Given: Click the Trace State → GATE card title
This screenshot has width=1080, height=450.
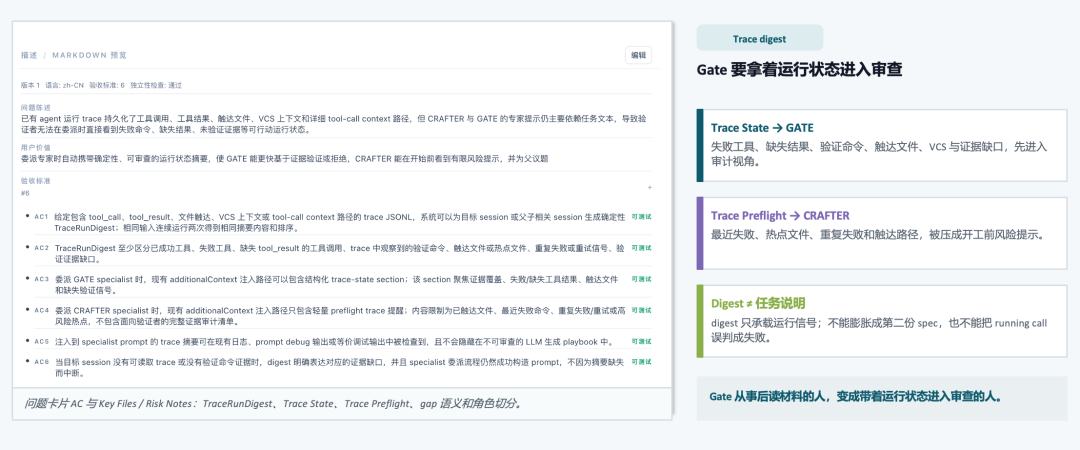Looking at the screenshot, I should point(762,127).
